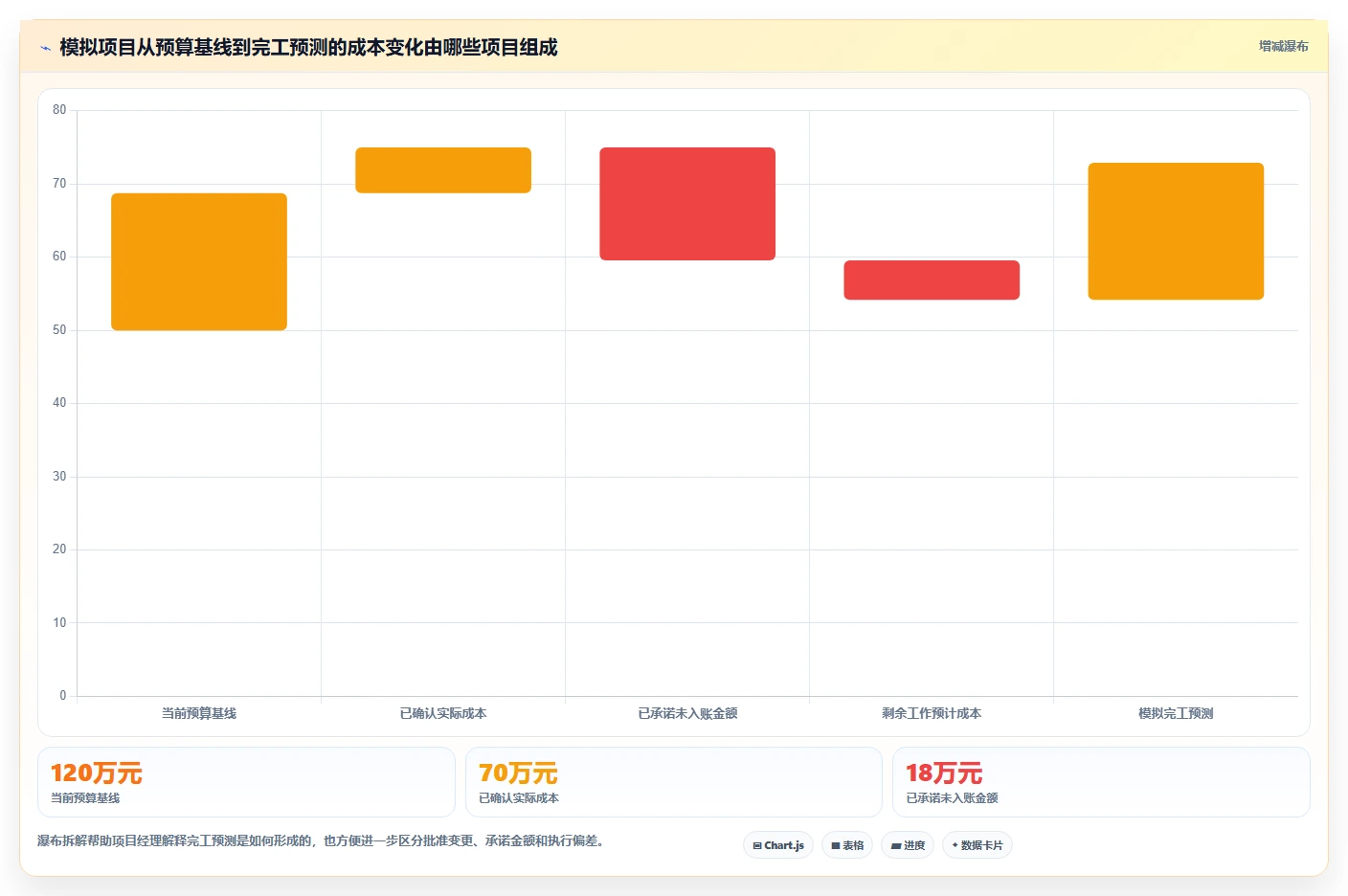Select the 进度 chip
This screenshot has height=896, width=1348.
908,845
